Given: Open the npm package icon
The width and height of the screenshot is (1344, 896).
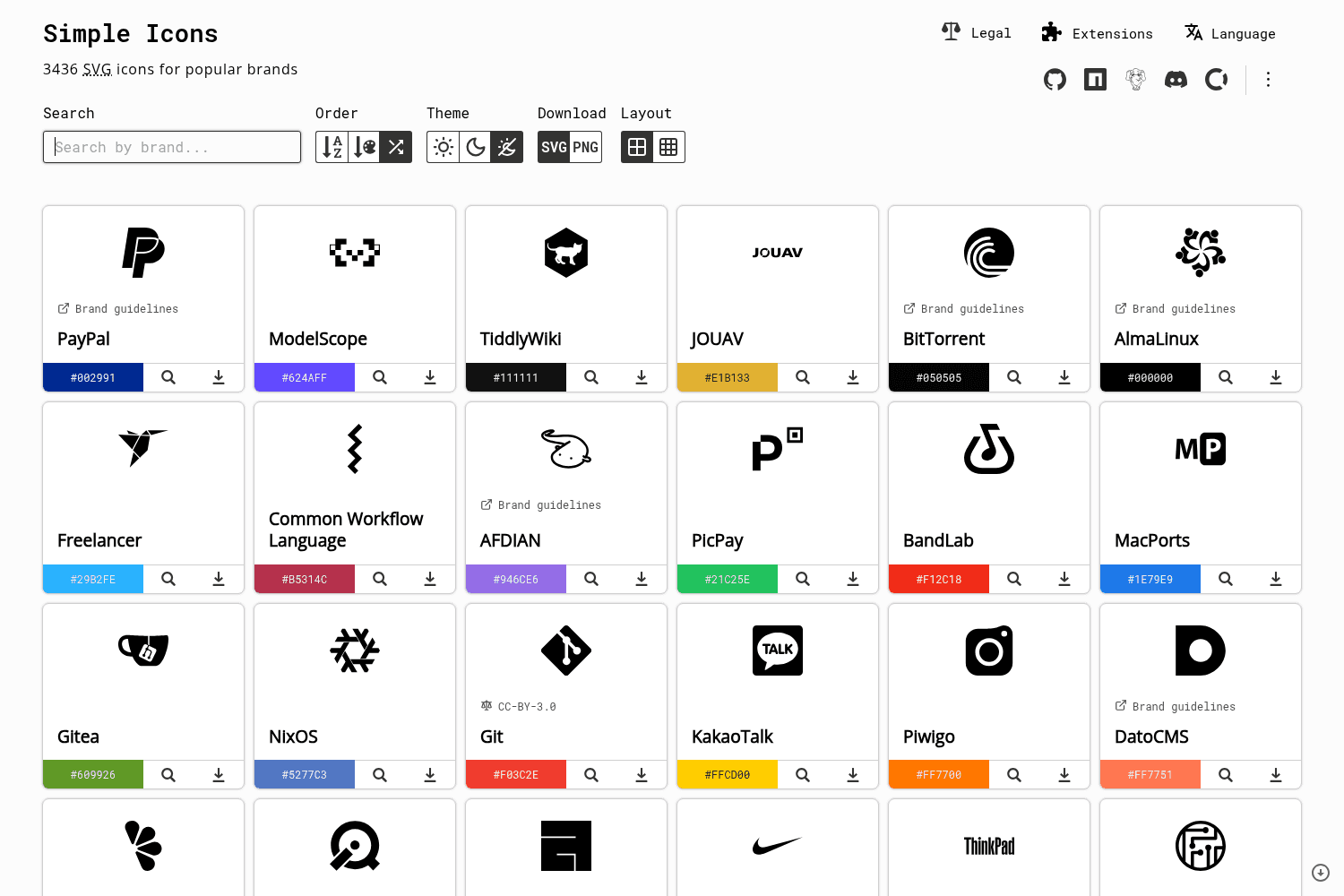Looking at the screenshot, I should coord(1096,80).
